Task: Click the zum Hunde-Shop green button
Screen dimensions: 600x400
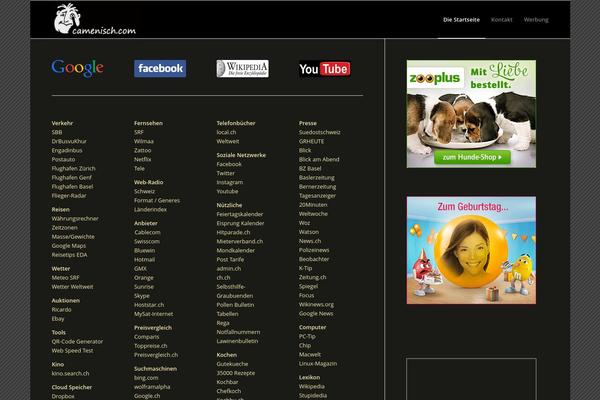Action: [x=472, y=157]
